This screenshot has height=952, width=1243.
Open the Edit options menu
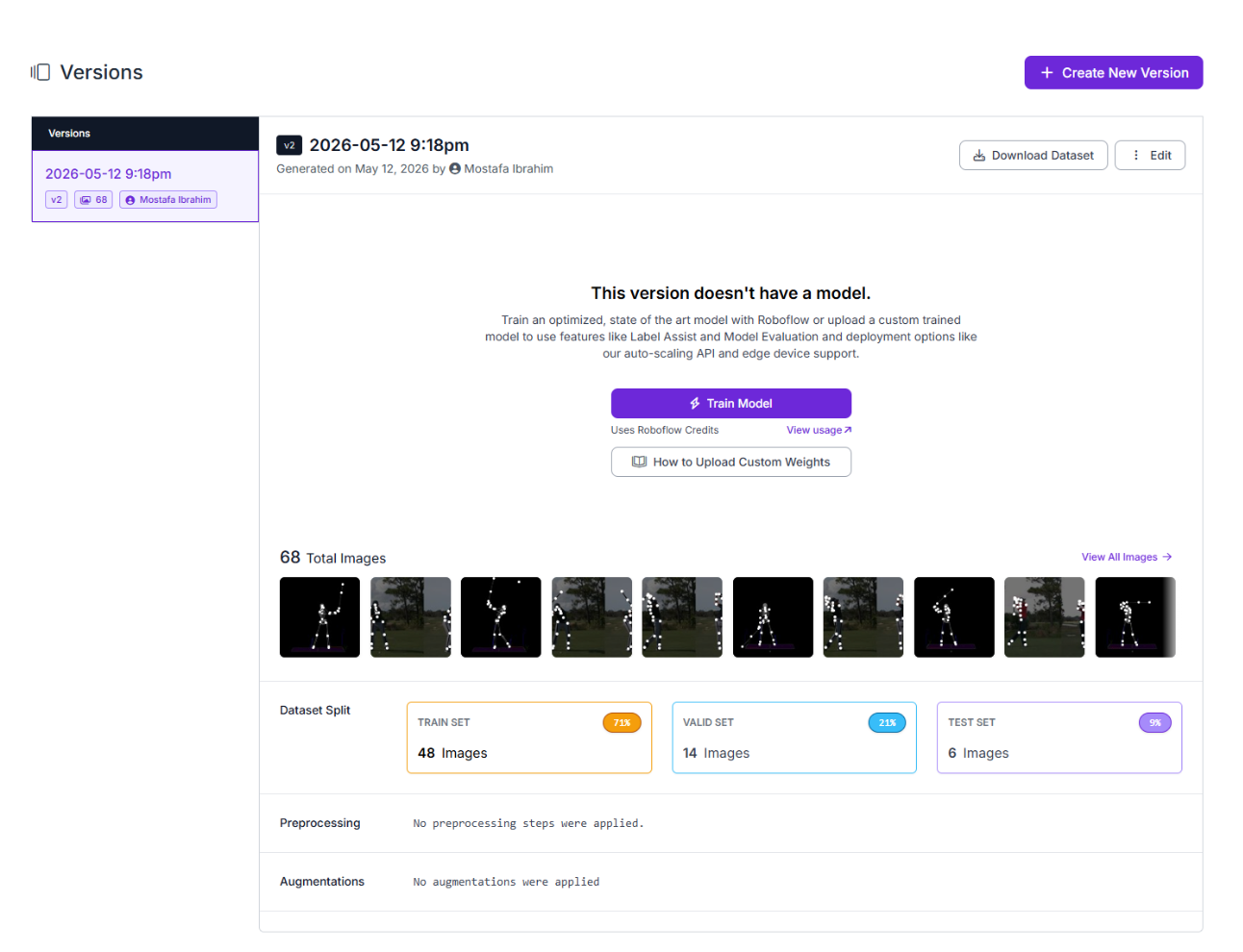1150,155
